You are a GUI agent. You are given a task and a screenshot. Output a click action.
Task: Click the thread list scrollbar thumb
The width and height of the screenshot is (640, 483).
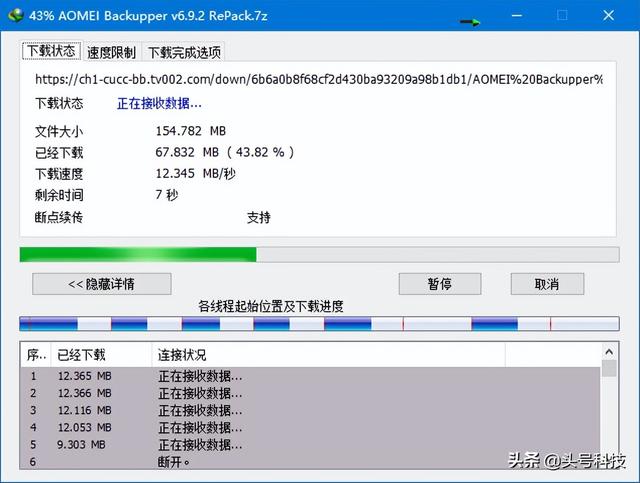pos(609,368)
